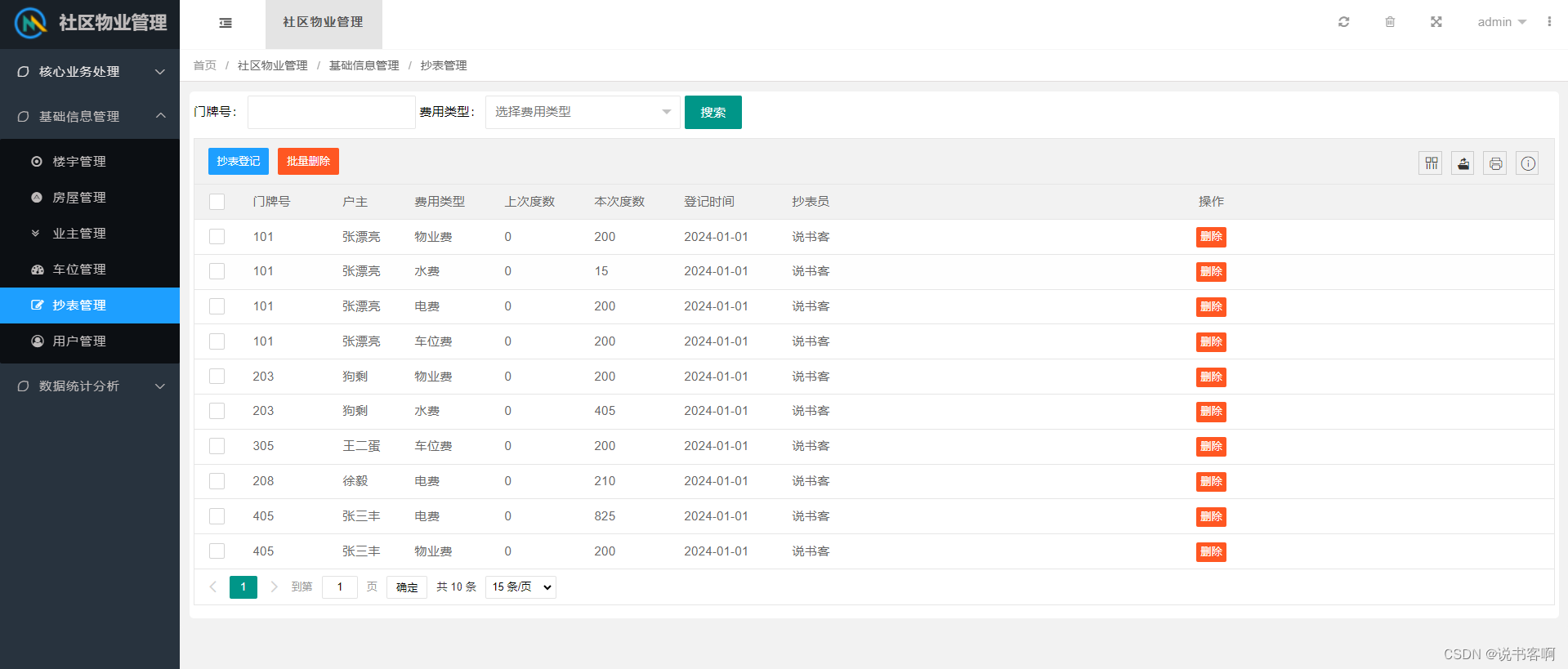The height and width of the screenshot is (669, 1568).
Task: Check the row for 101 物业费
Action: click(x=217, y=237)
